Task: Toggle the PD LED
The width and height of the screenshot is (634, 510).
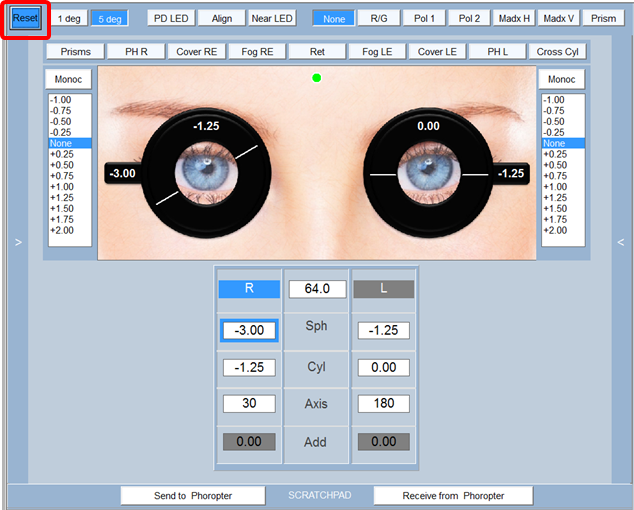Action: 169,18
